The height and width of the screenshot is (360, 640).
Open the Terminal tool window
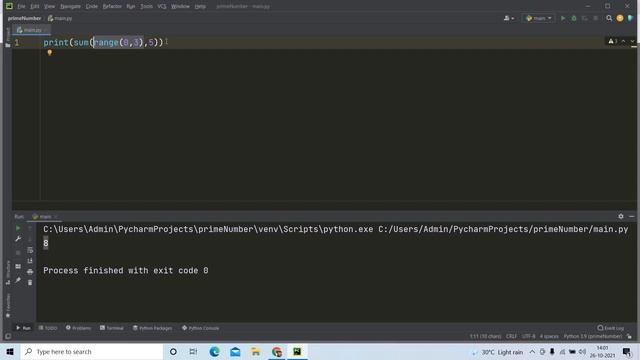point(112,328)
